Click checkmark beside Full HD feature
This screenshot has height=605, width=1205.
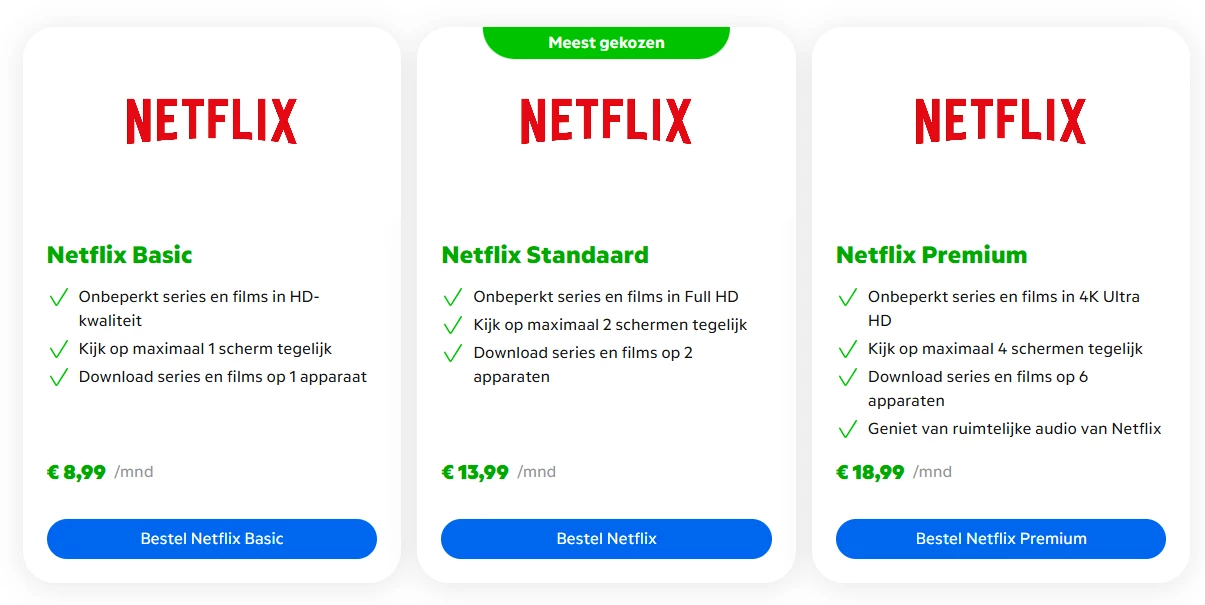click(453, 297)
